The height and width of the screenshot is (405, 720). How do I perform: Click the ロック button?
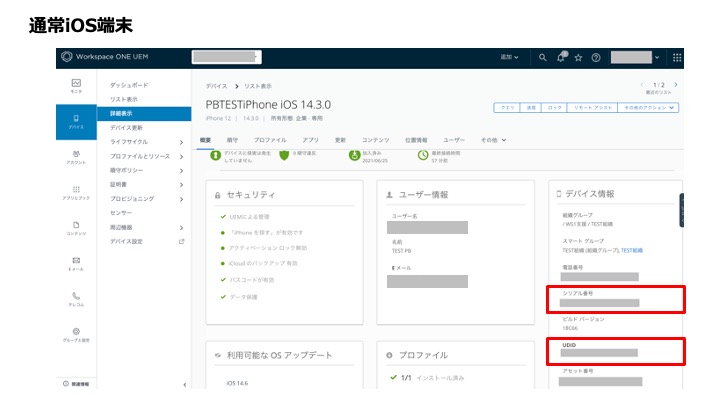click(x=555, y=107)
